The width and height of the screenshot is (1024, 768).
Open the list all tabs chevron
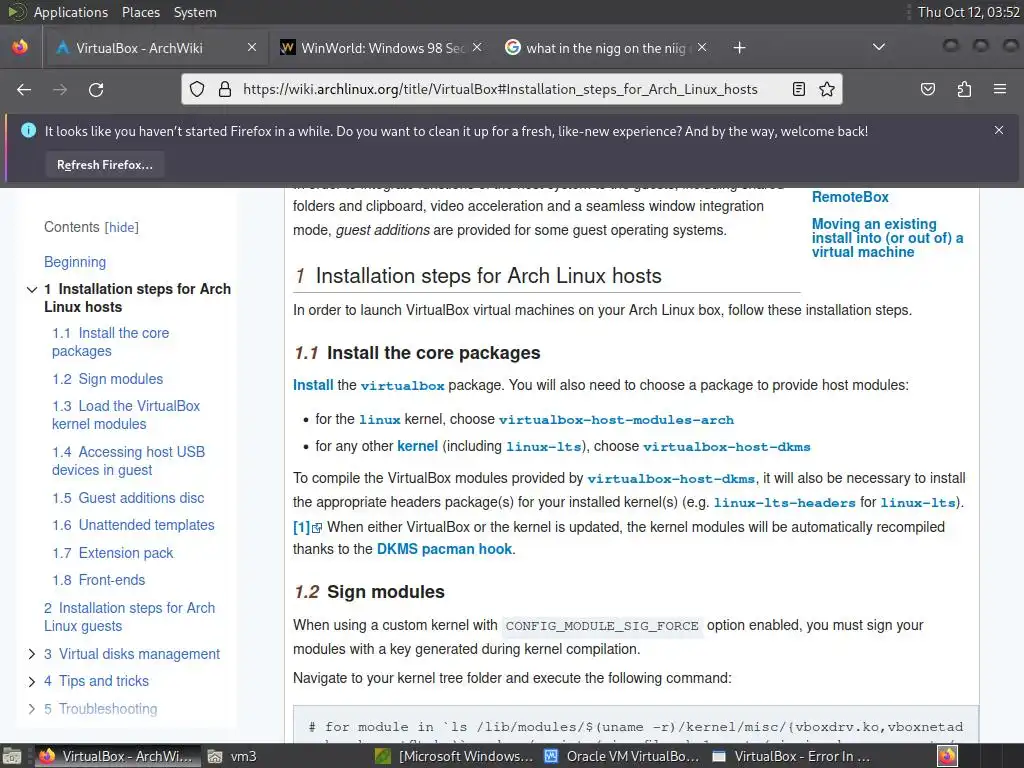pyautogui.click(x=879, y=47)
